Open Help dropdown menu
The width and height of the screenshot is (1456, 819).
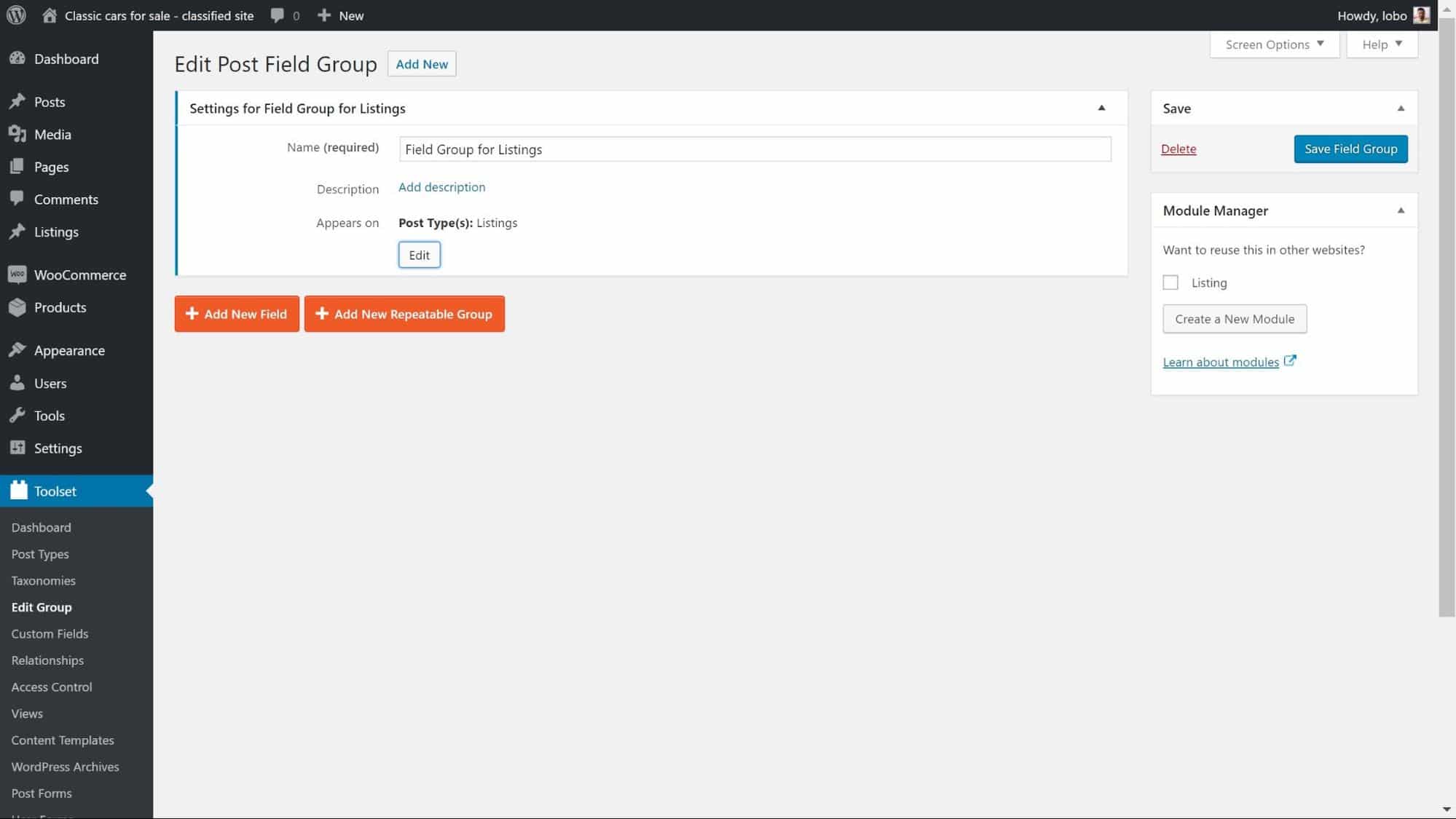pos(1382,44)
